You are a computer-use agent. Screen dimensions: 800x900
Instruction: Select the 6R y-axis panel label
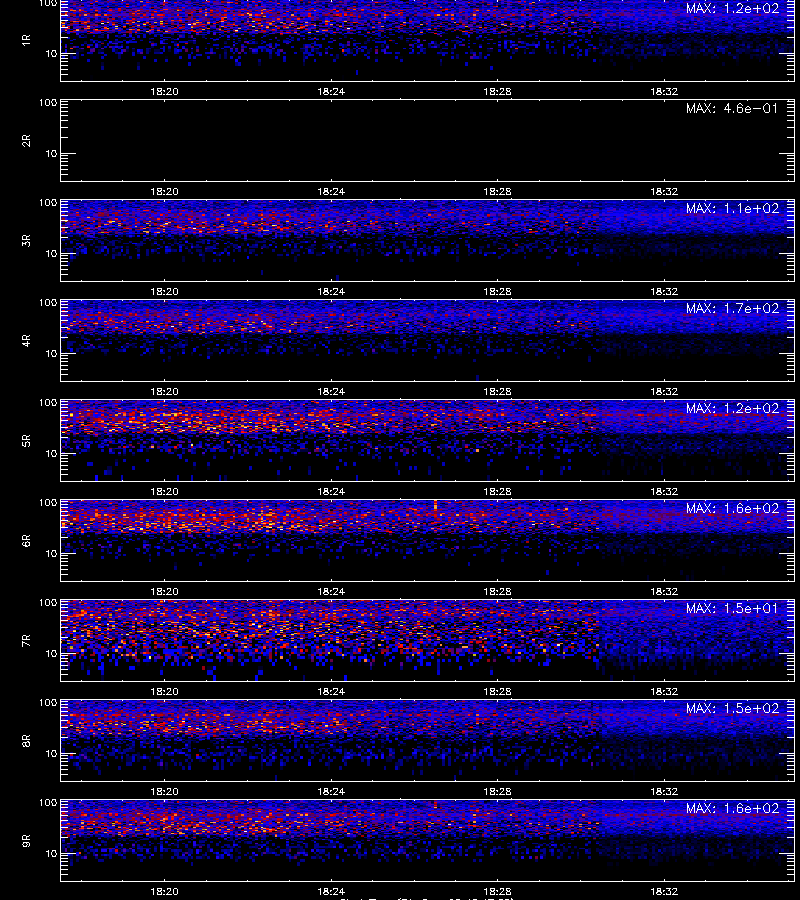26,541
